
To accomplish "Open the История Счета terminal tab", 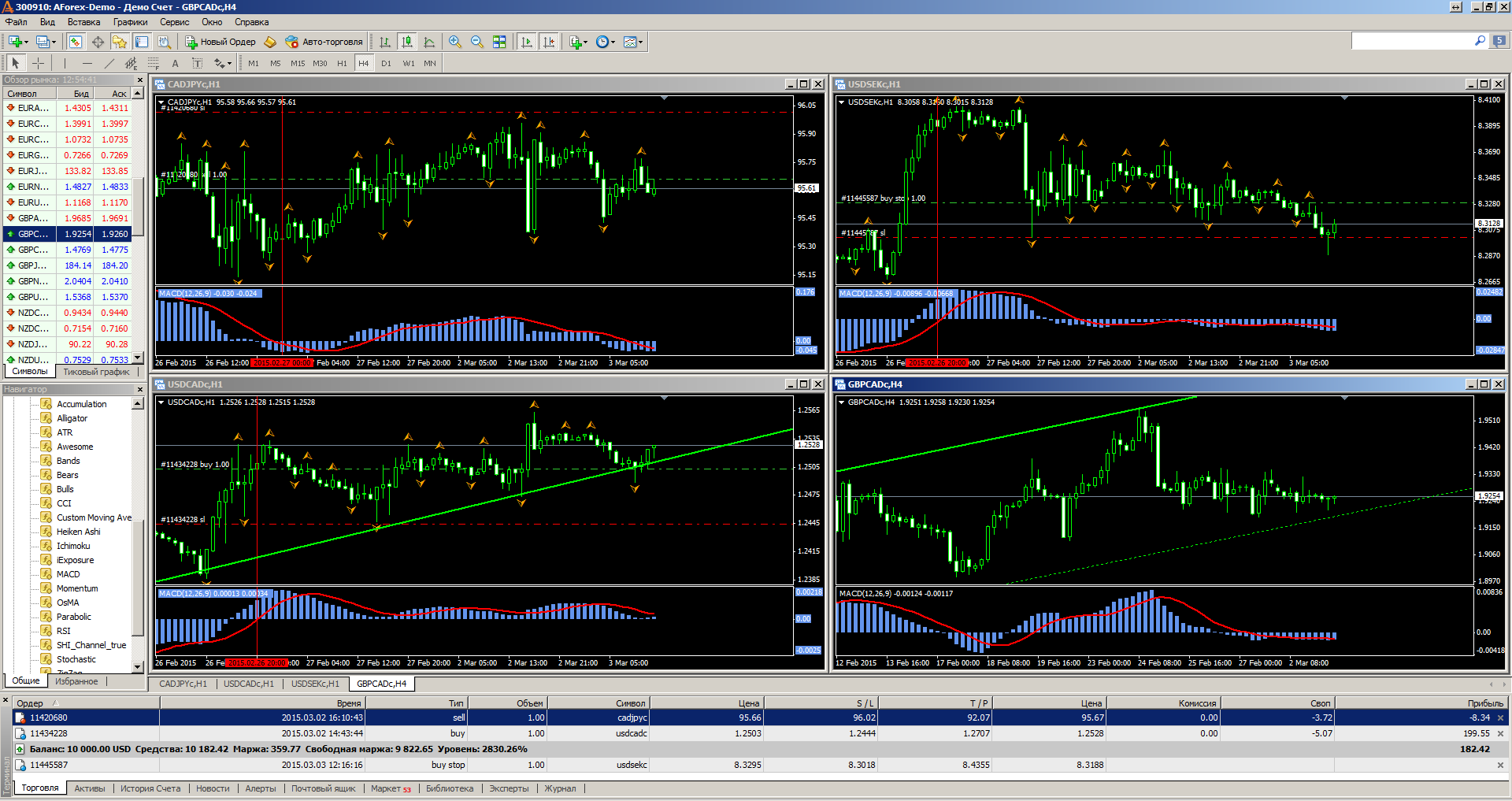I will [x=150, y=788].
